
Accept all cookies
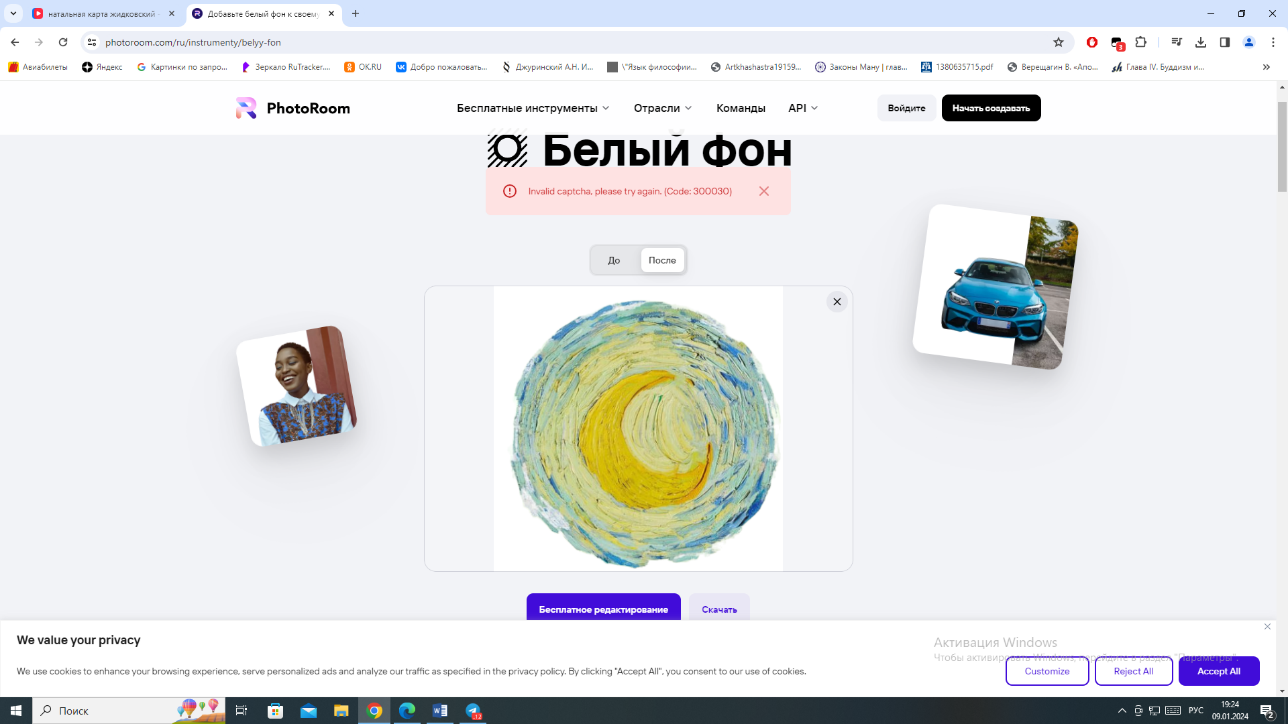click(x=1219, y=671)
